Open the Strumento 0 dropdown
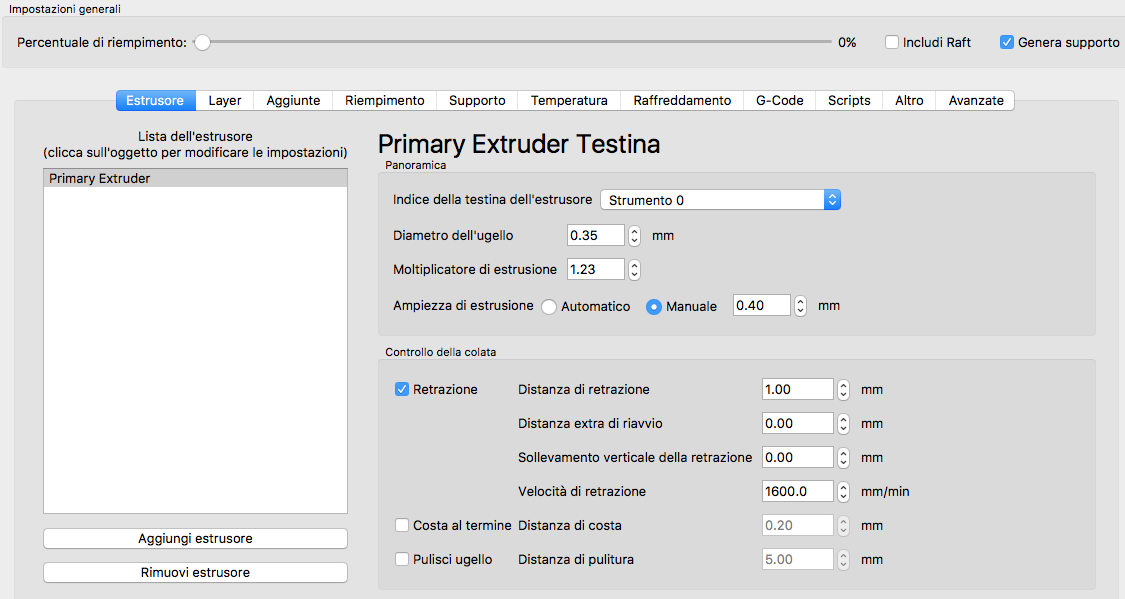This screenshot has width=1125, height=599. click(x=720, y=200)
